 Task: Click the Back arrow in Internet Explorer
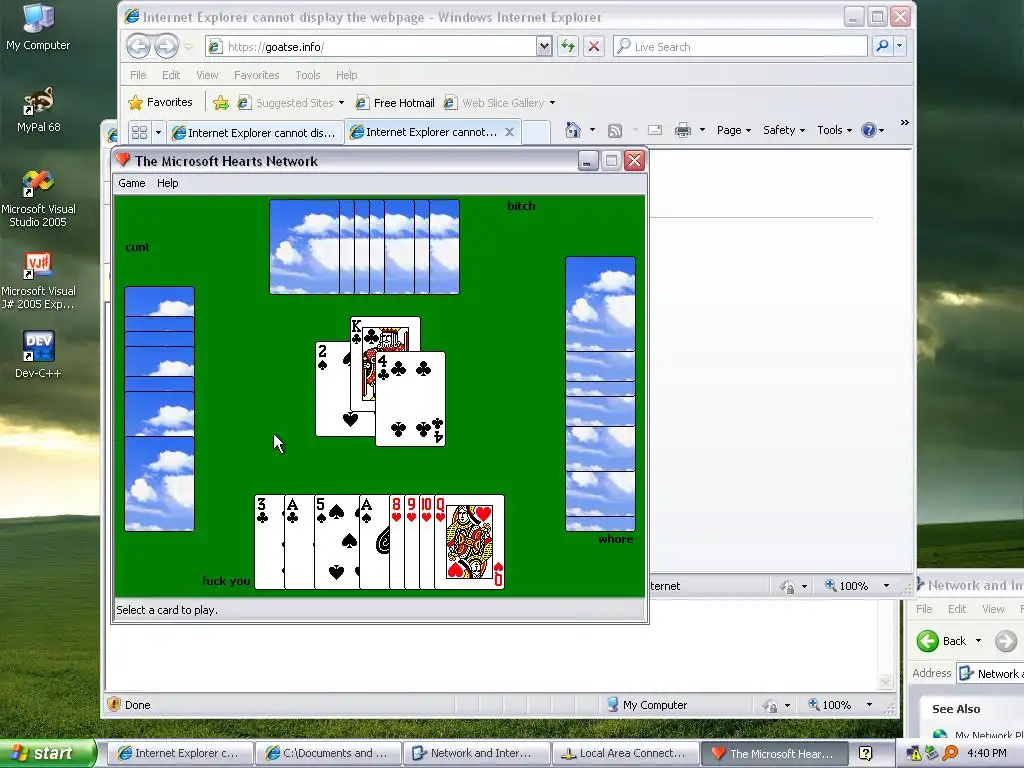[x=138, y=46]
